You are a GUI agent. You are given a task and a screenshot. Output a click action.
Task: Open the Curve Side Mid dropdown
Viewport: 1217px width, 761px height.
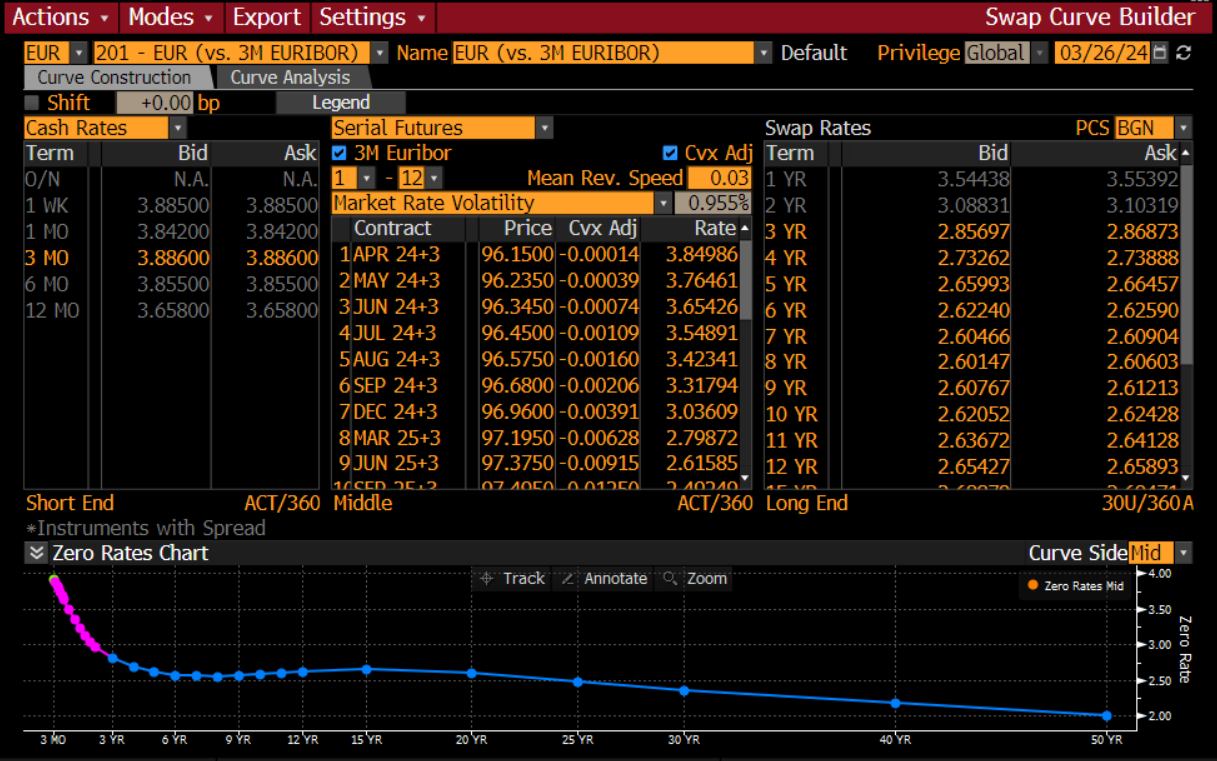(x=1184, y=553)
